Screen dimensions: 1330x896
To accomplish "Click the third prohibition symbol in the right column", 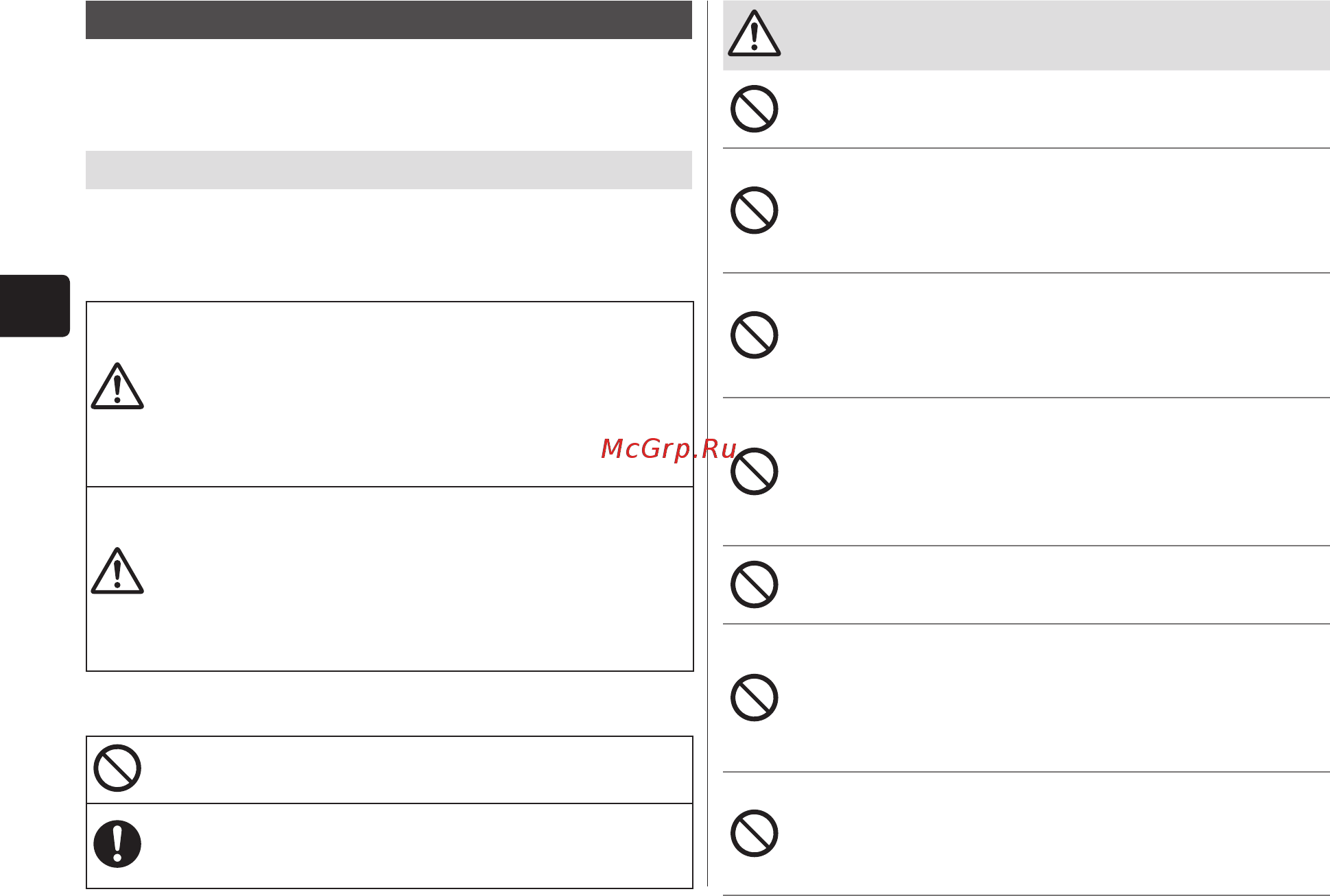I will [x=754, y=335].
